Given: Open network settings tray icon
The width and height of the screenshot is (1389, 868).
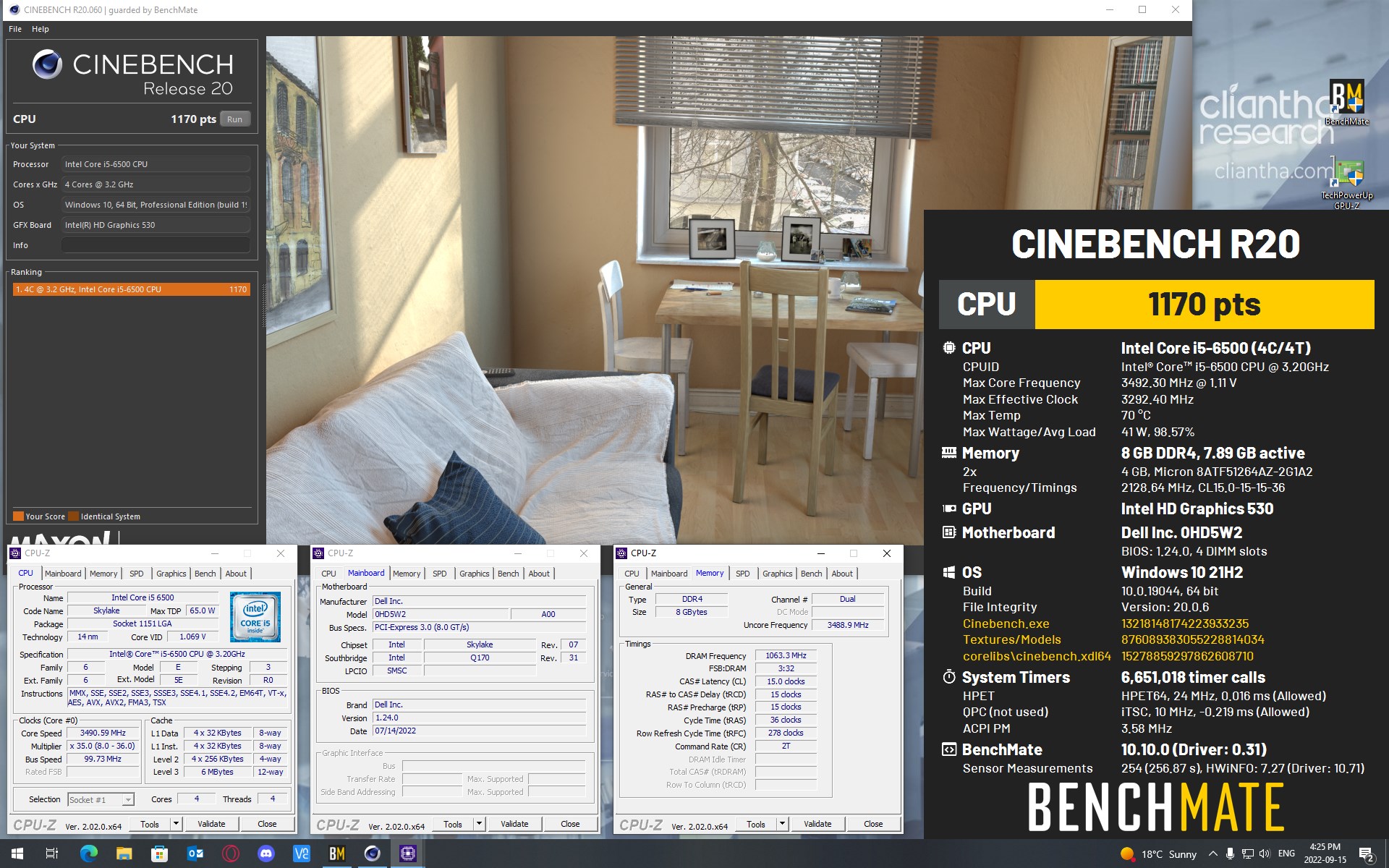Looking at the screenshot, I should (1247, 854).
